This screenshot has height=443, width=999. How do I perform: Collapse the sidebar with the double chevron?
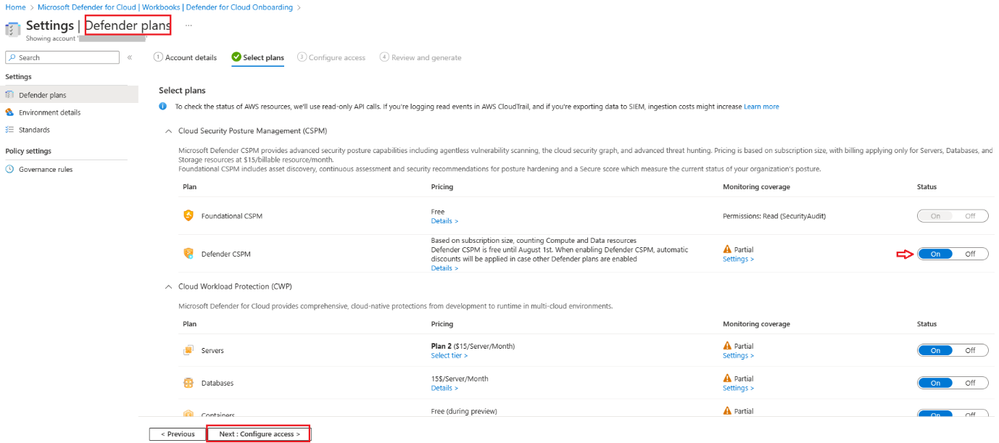point(129,57)
